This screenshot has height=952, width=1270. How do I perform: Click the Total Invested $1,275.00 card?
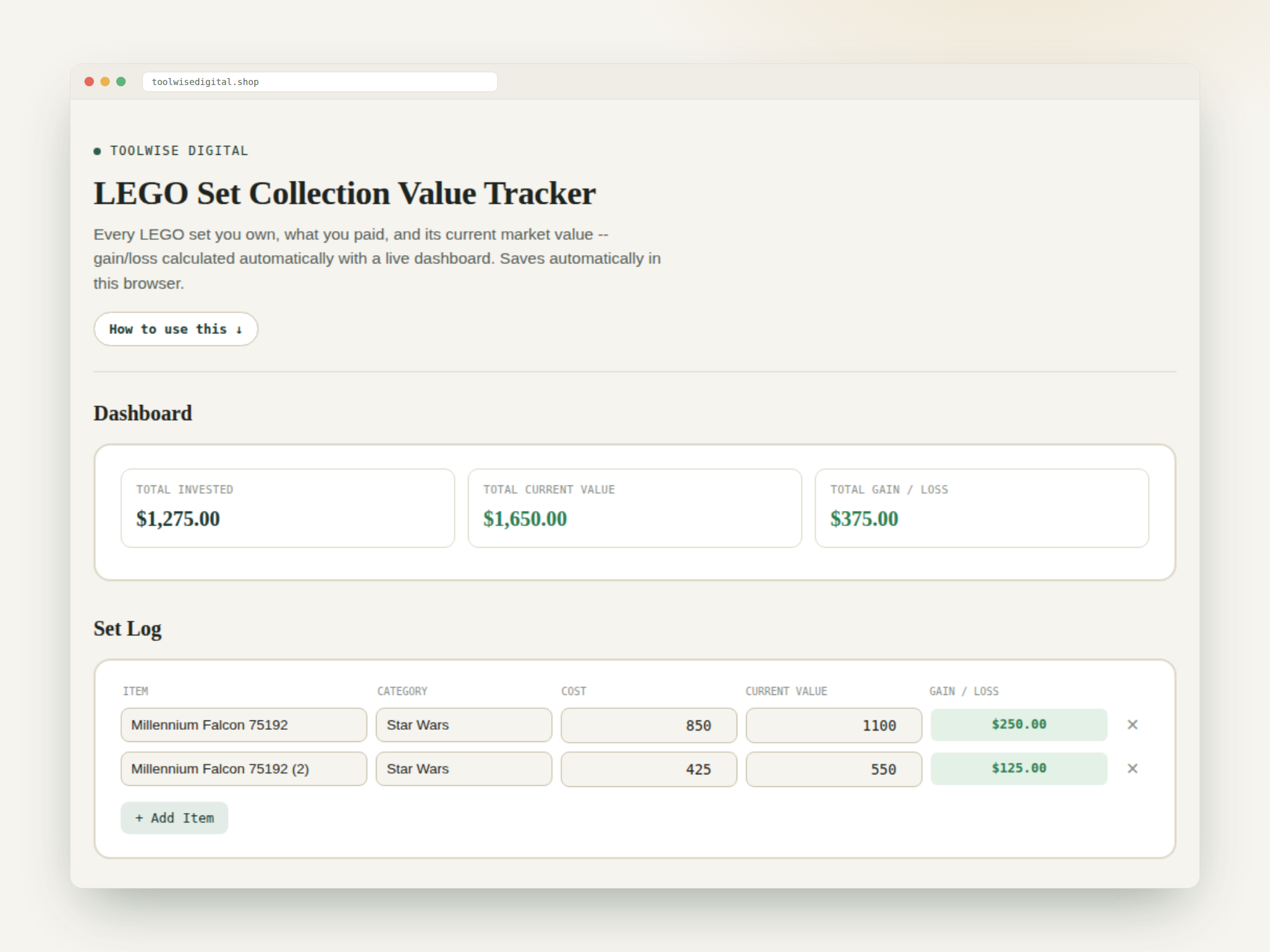[x=288, y=508]
